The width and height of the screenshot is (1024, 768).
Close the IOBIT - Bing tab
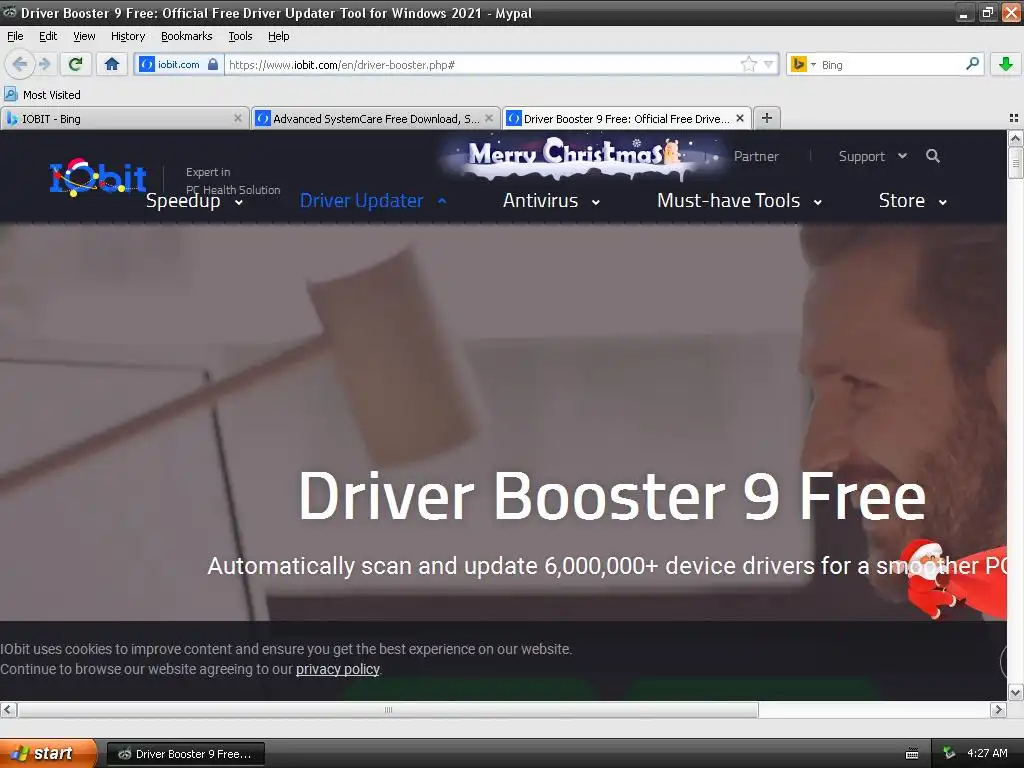[x=238, y=118]
